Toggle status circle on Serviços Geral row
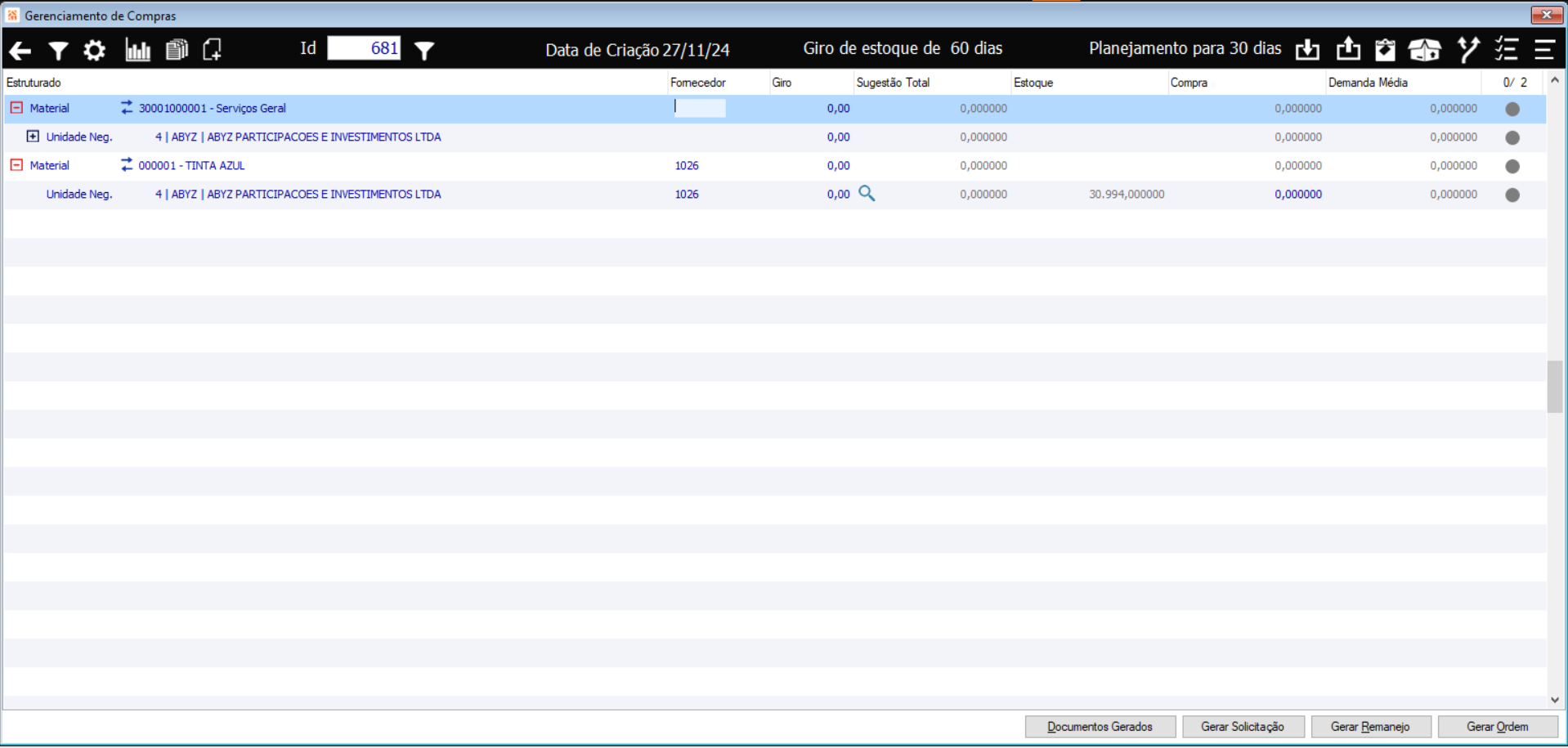1568x748 pixels. click(1512, 109)
